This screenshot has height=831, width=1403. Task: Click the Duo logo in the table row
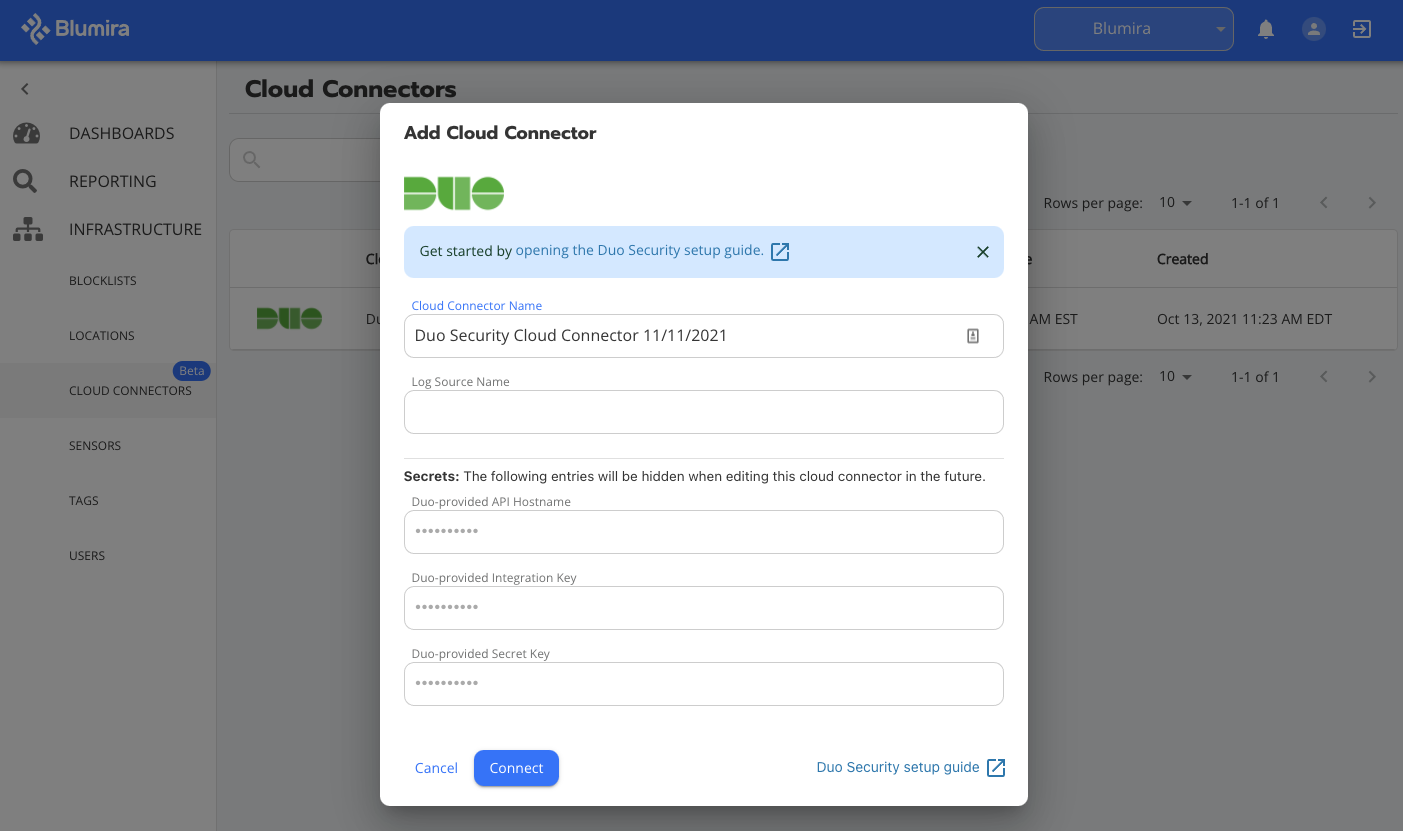pos(289,319)
